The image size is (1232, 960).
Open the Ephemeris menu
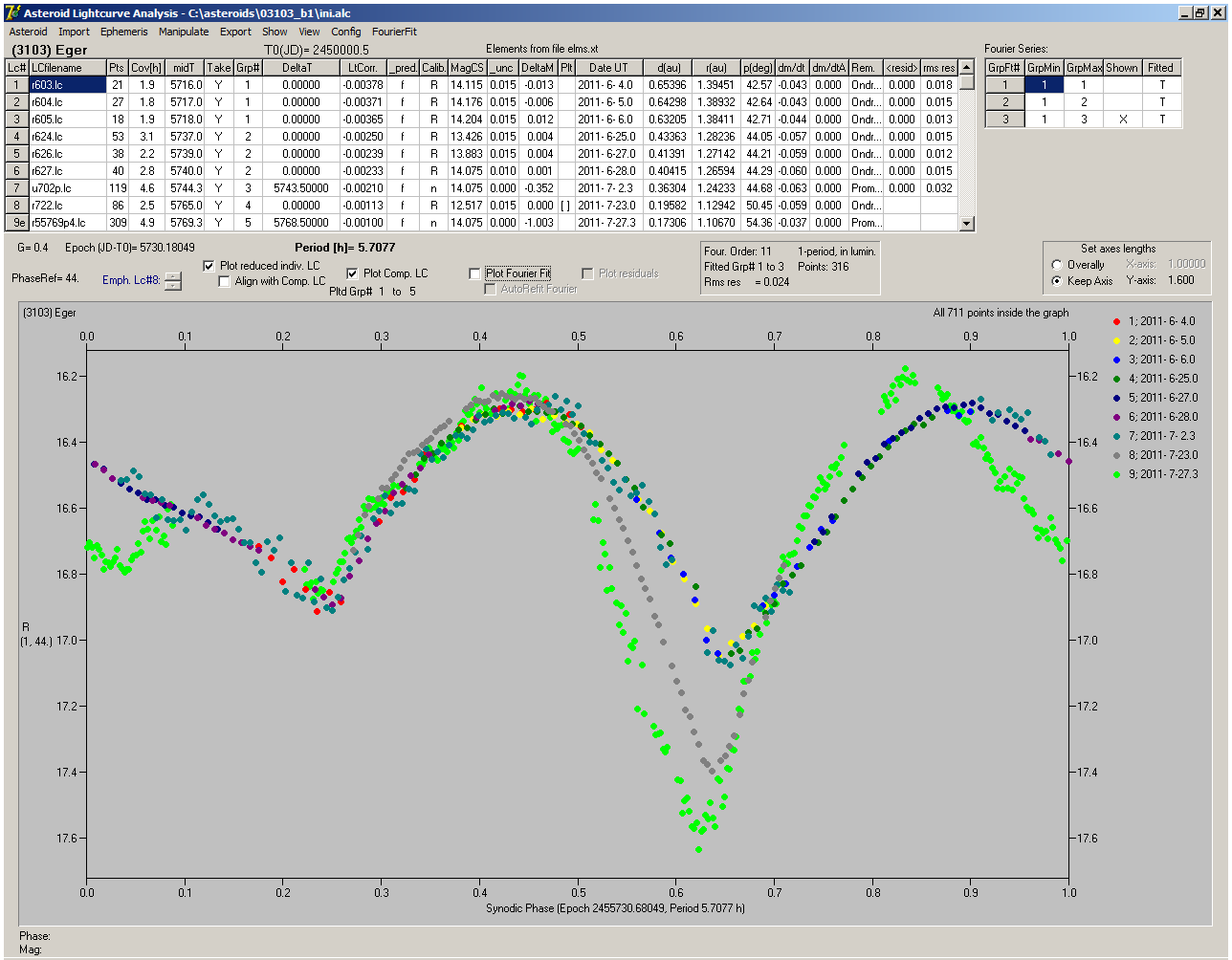[x=124, y=32]
